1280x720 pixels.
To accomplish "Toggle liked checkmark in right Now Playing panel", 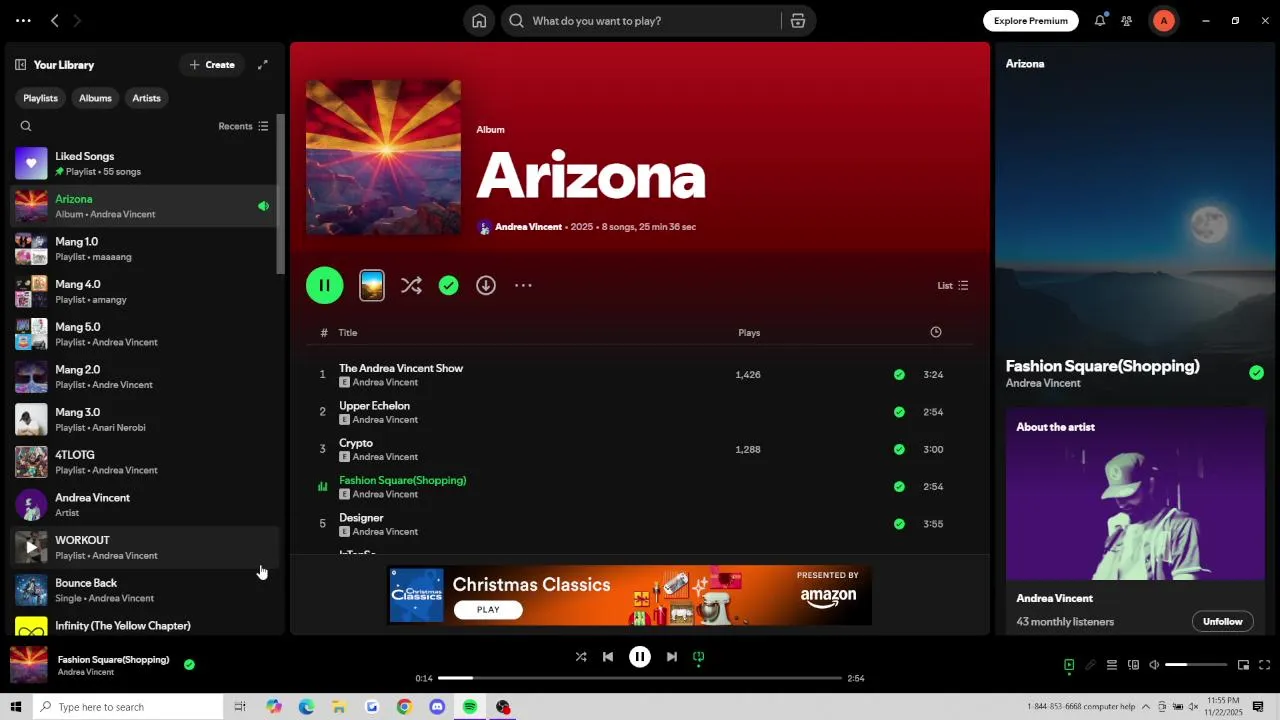I will tap(1256, 373).
